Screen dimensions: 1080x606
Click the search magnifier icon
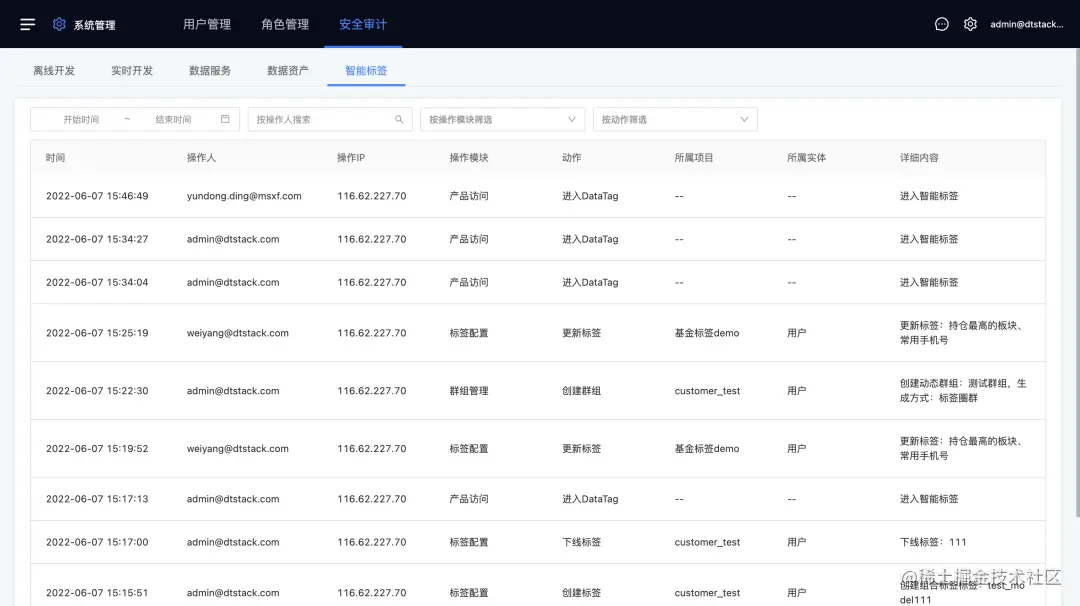point(399,119)
